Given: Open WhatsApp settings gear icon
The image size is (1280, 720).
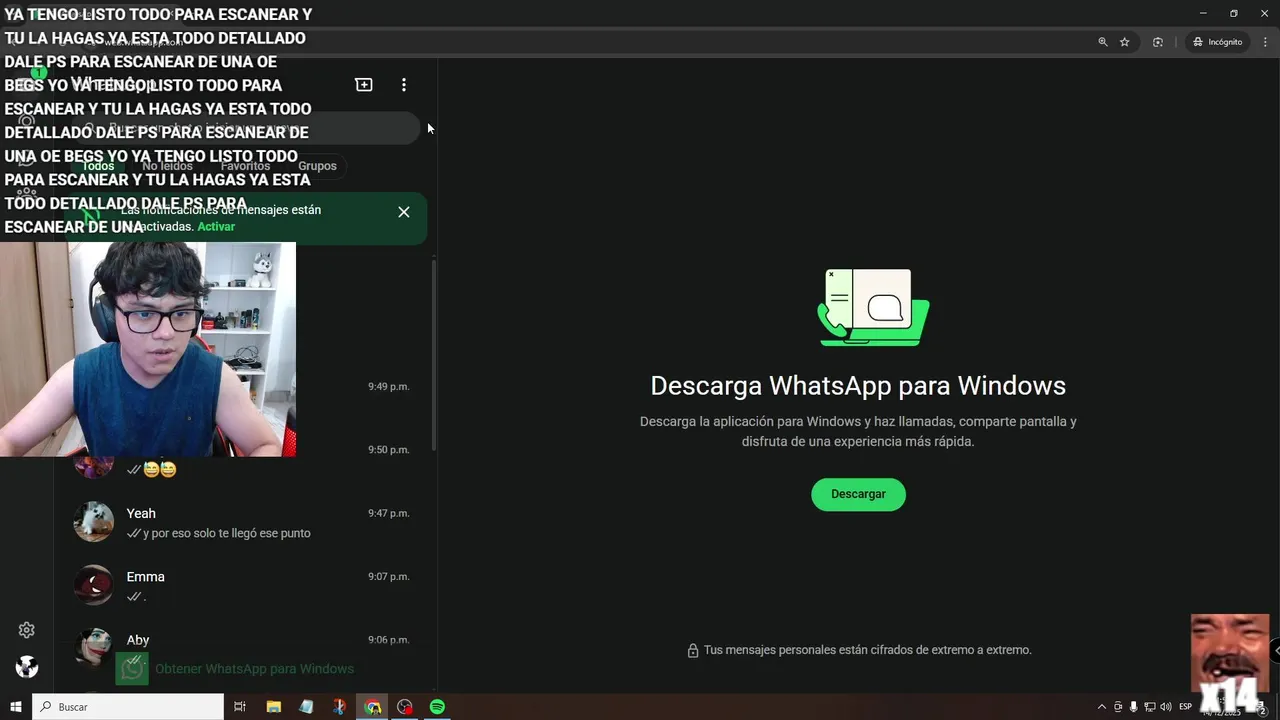Looking at the screenshot, I should coord(27,630).
